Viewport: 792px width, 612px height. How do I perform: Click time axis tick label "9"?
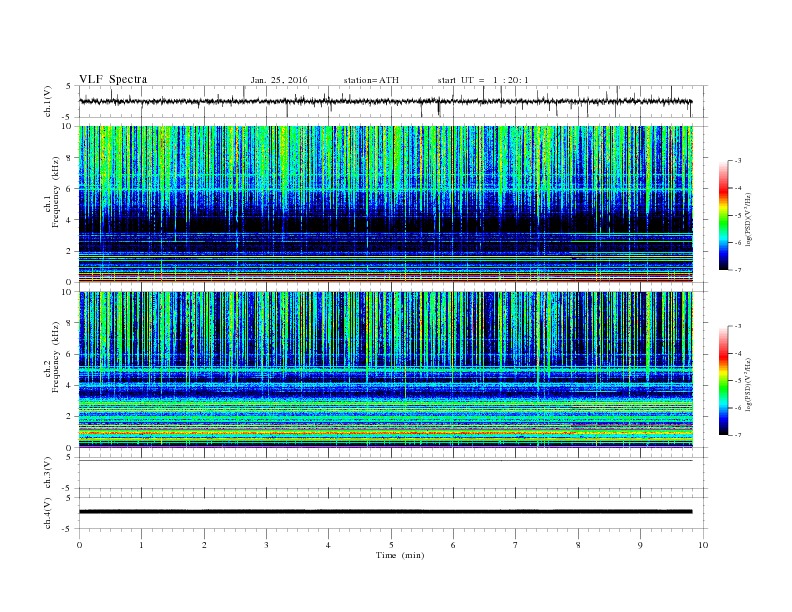[640, 545]
